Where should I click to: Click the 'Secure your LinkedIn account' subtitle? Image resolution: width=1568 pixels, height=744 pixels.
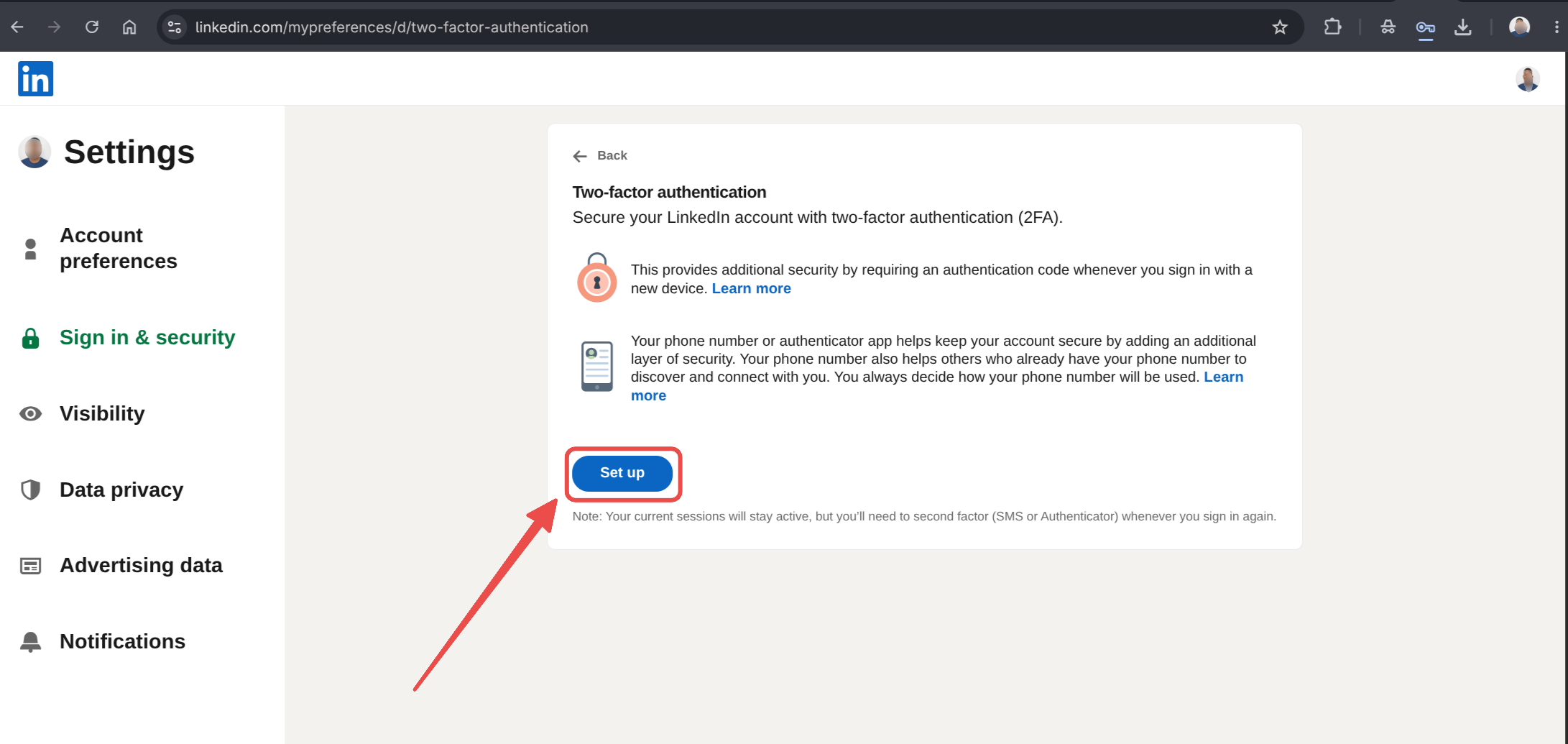[x=817, y=217]
